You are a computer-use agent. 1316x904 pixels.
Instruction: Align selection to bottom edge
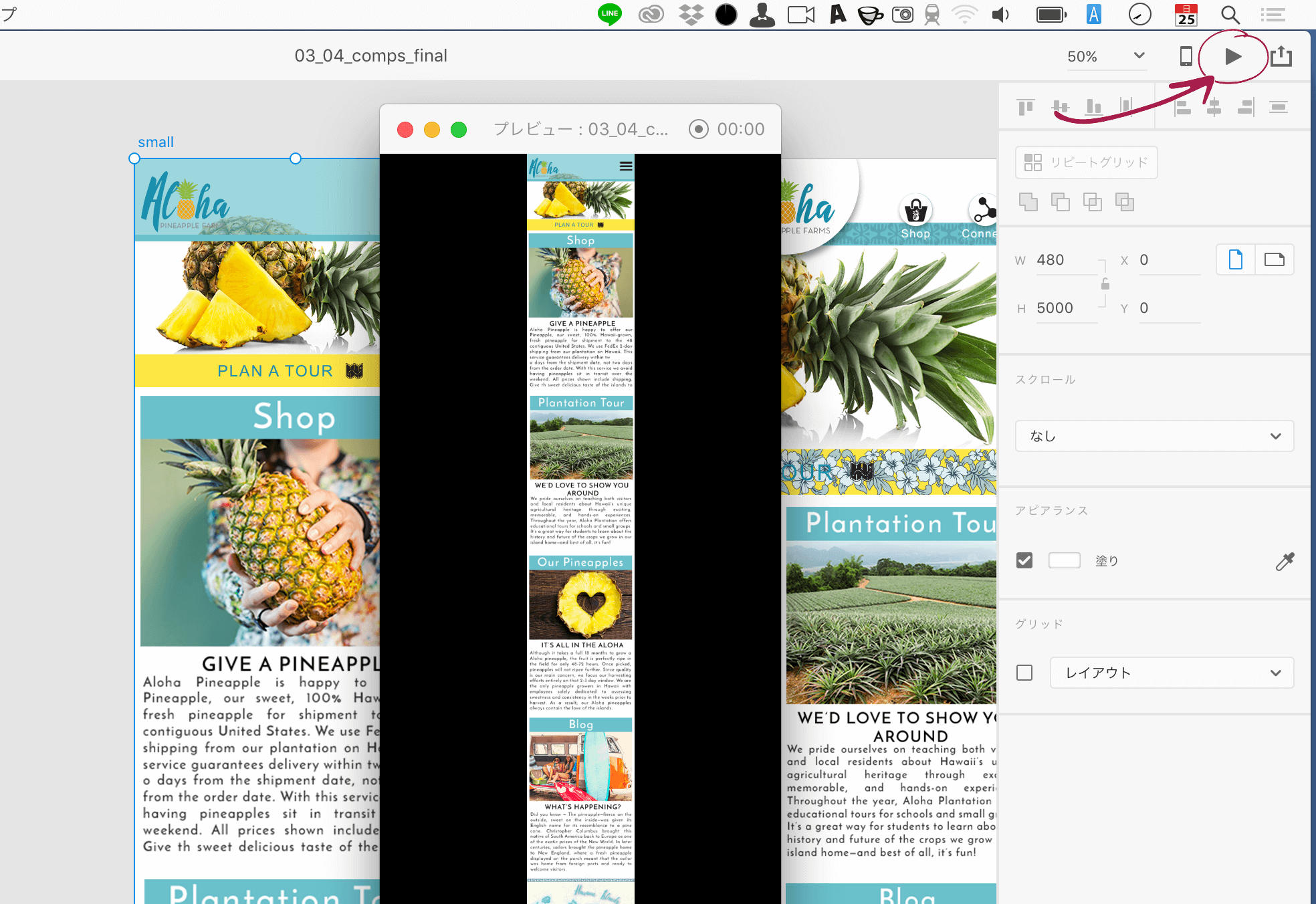click(1094, 107)
